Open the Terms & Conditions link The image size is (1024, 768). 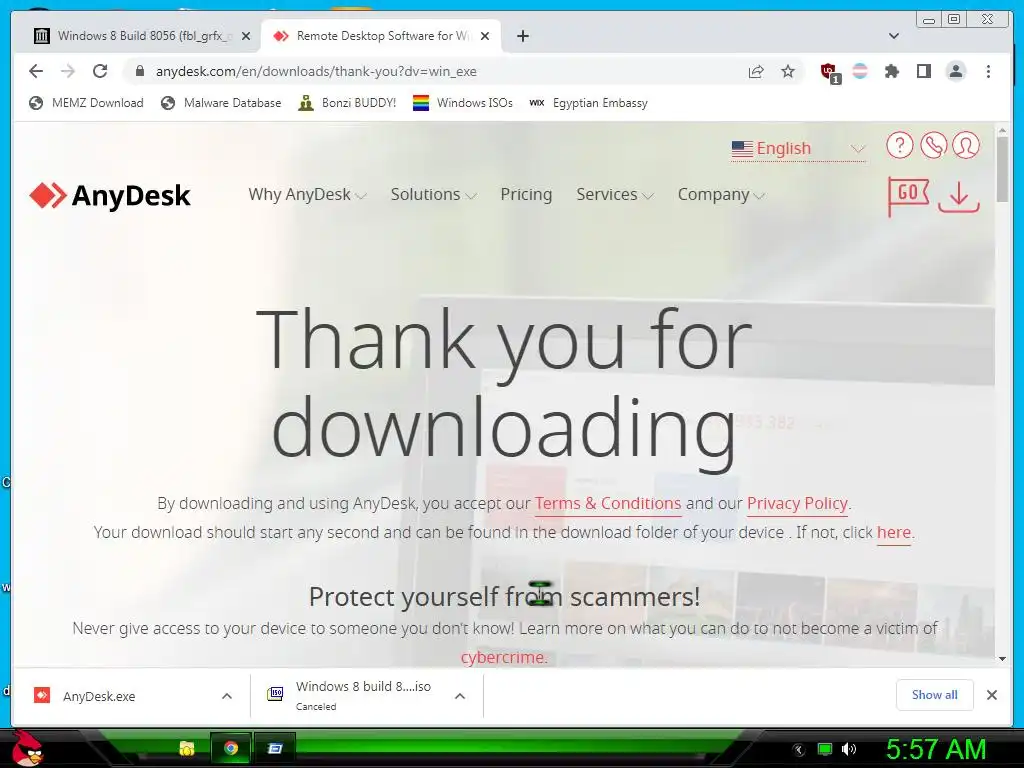(x=608, y=504)
